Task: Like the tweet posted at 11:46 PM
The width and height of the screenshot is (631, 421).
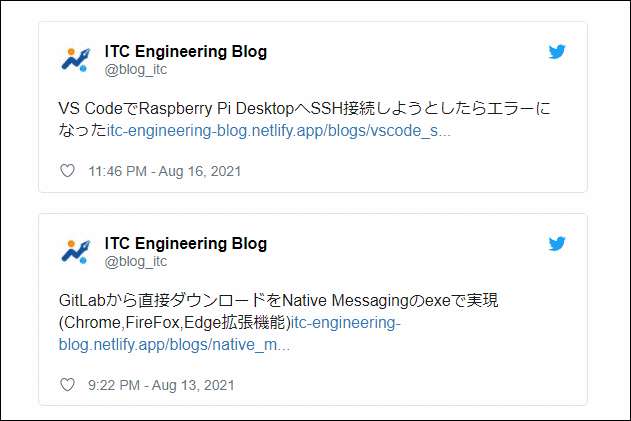Action: click(67, 171)
